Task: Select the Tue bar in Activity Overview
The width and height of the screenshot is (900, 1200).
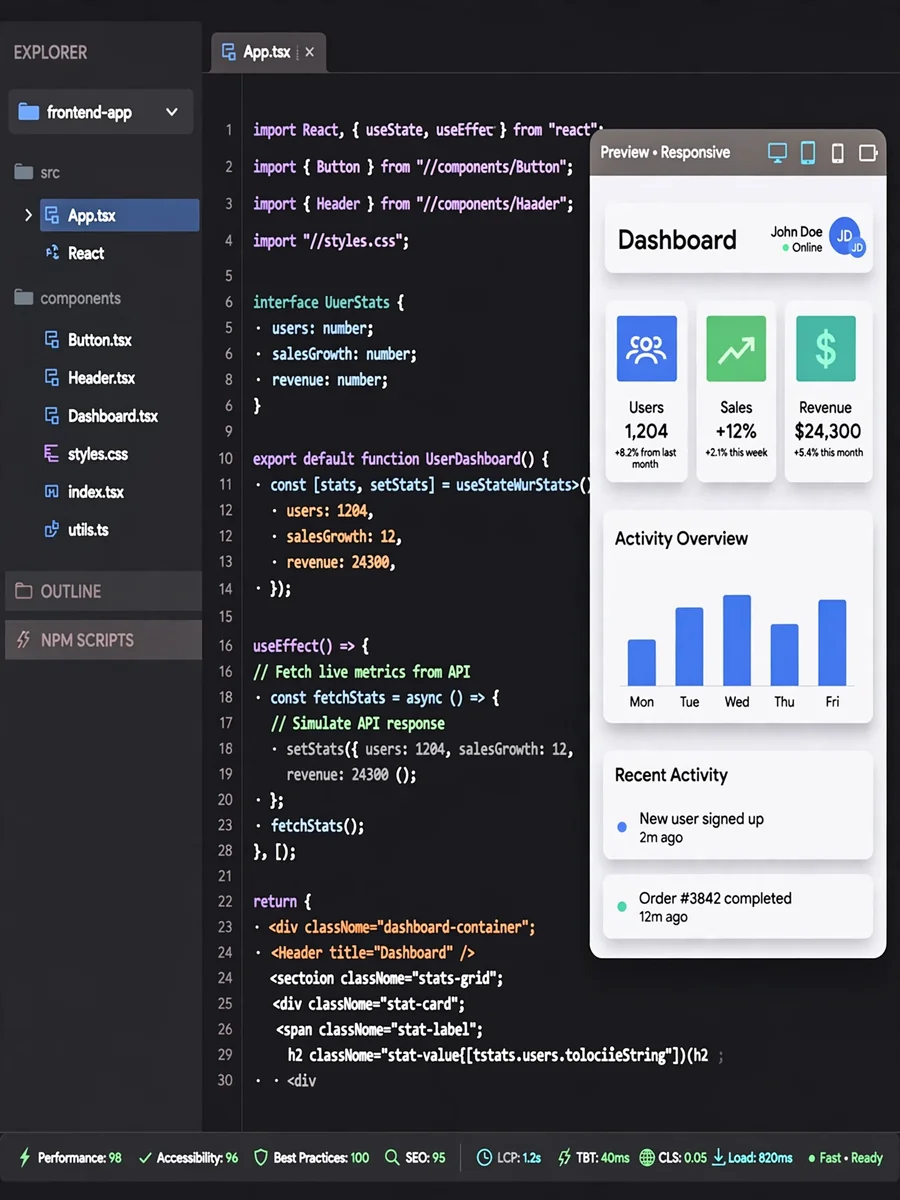Action: pos(689,646)
